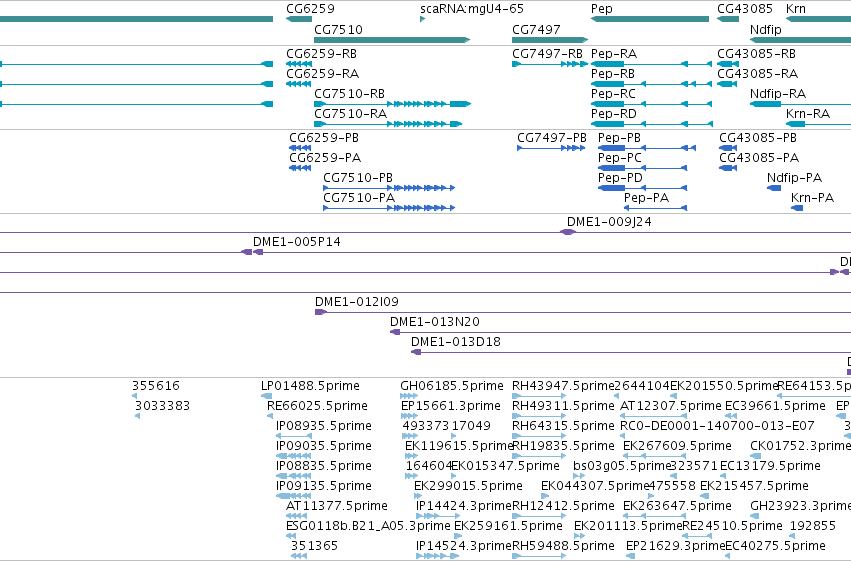Click the EC40275.5prime EST label
The width and height of the screenshot is (851, 561).
pos(776,546)
